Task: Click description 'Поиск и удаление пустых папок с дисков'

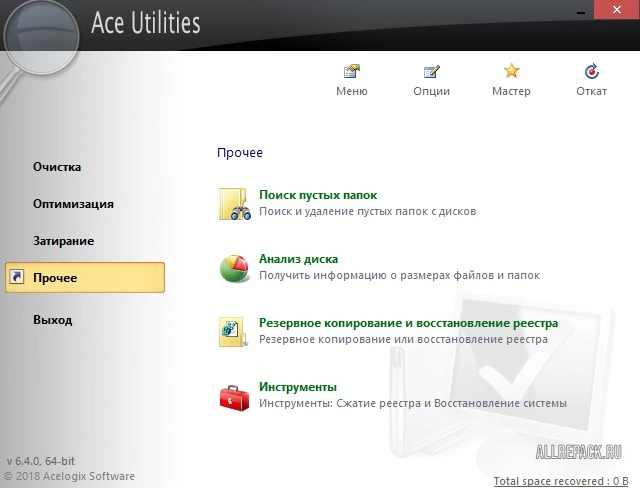Action: pyautogui.click(x=367, y=211)
